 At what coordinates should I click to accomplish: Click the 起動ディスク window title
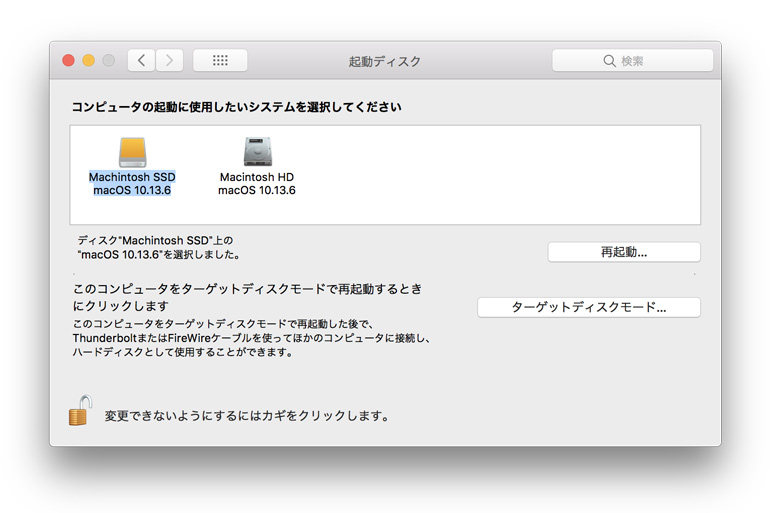(x=385, y=61)
